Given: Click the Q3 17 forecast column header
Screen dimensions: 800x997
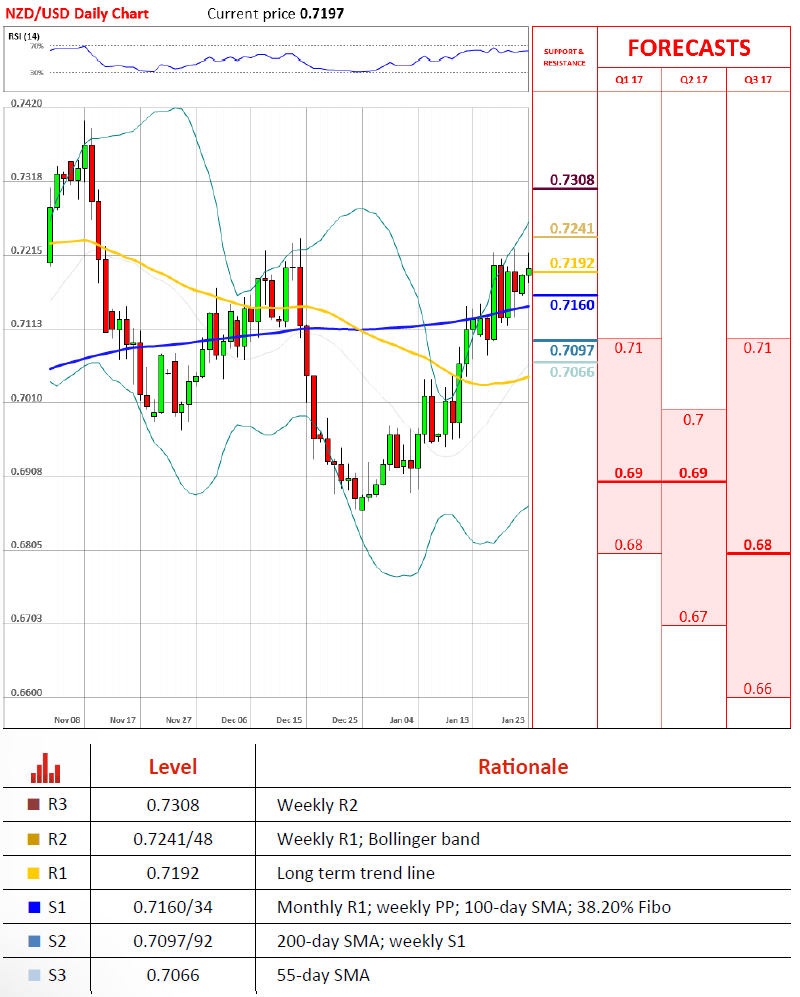Looking at the screenshot, I should (x=758, y=79).
